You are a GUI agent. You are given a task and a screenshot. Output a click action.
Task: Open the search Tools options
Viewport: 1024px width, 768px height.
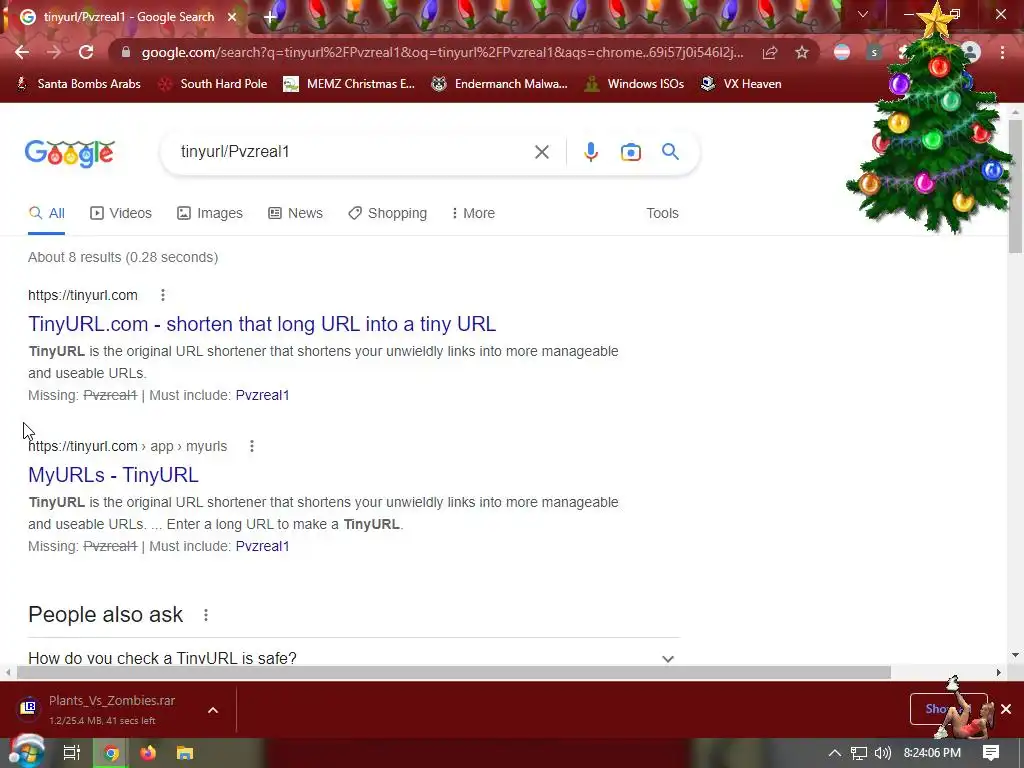pyautogui.click(x=662, y=214)
